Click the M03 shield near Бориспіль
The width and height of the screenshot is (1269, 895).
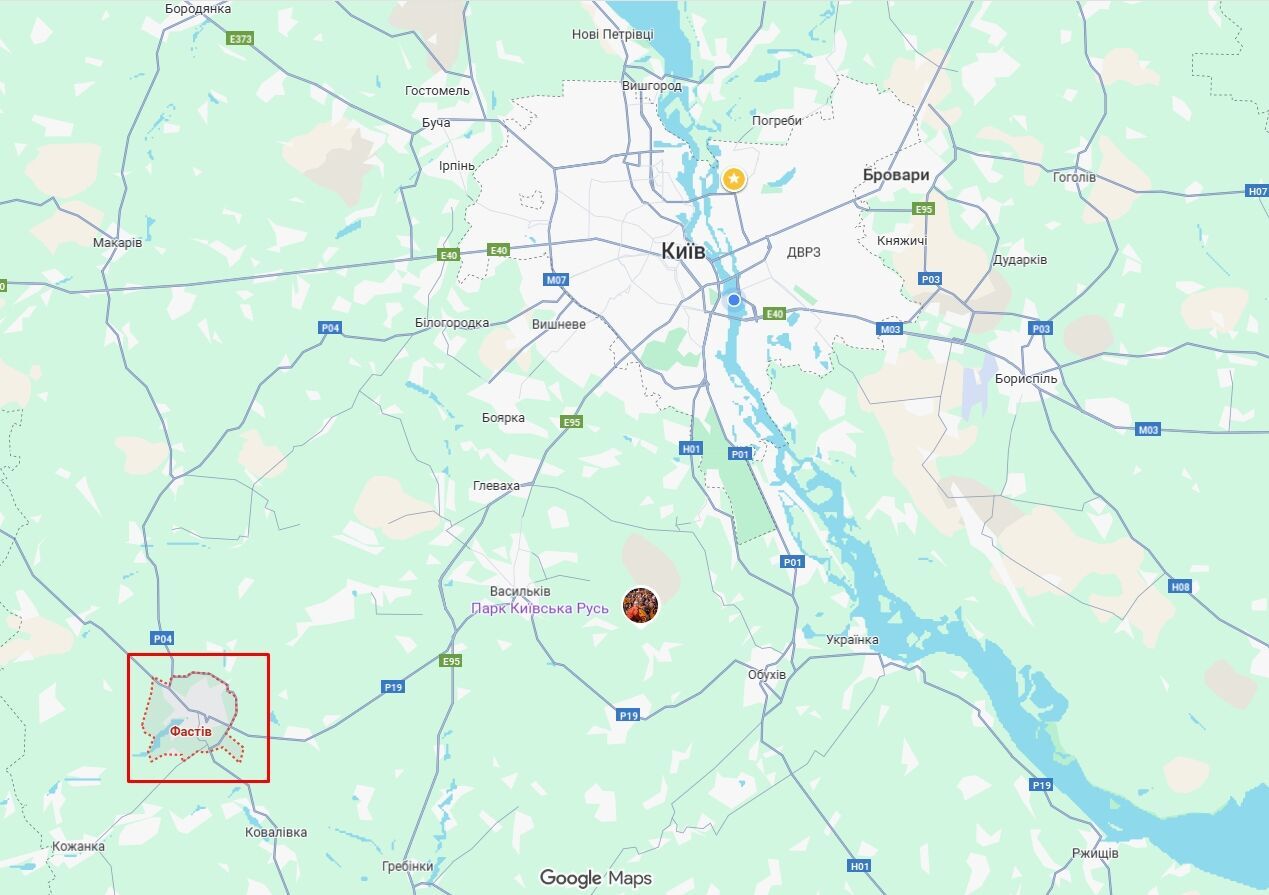coord(1148,429)
